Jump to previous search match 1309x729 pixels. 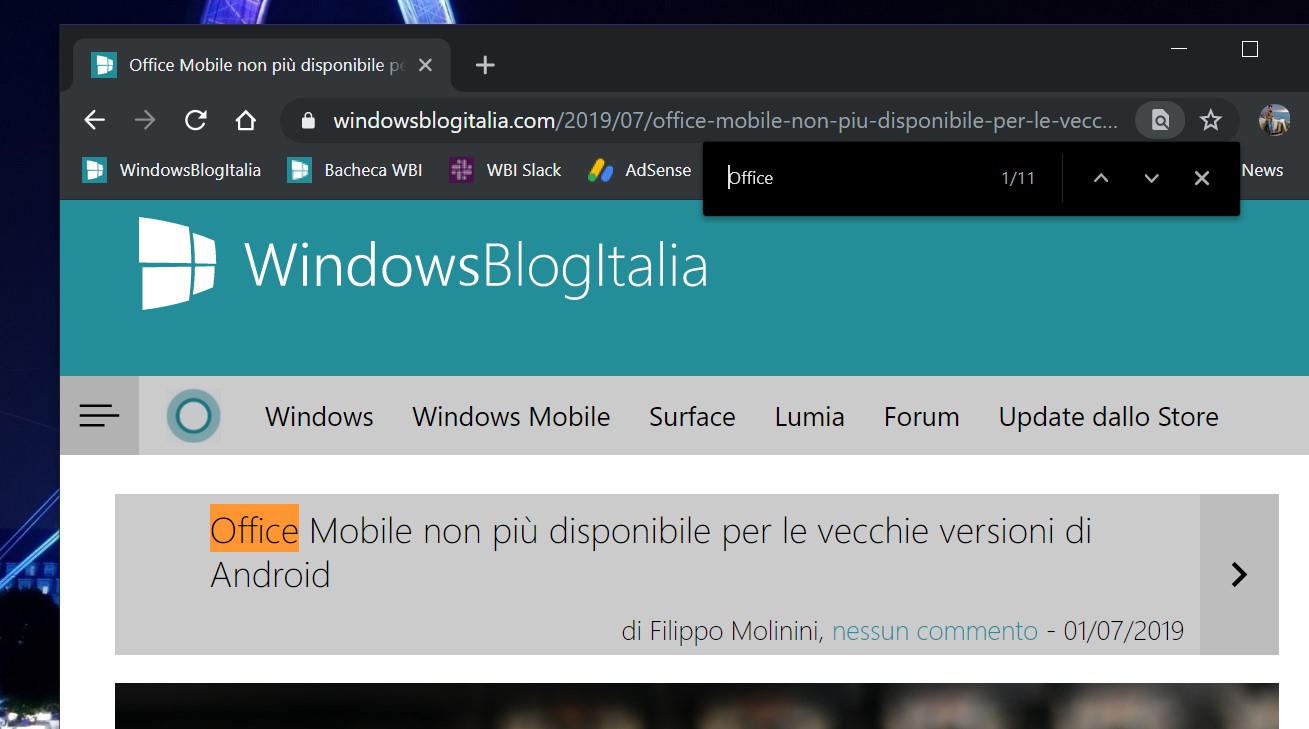click(1101, 178)
